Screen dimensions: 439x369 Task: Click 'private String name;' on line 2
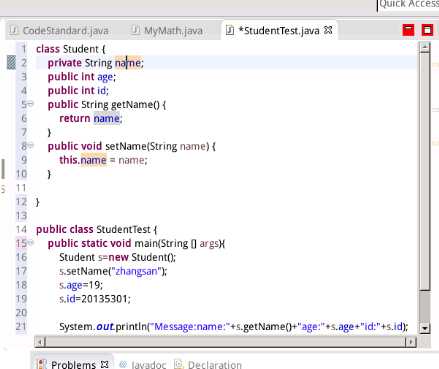(x=96, y=63)
